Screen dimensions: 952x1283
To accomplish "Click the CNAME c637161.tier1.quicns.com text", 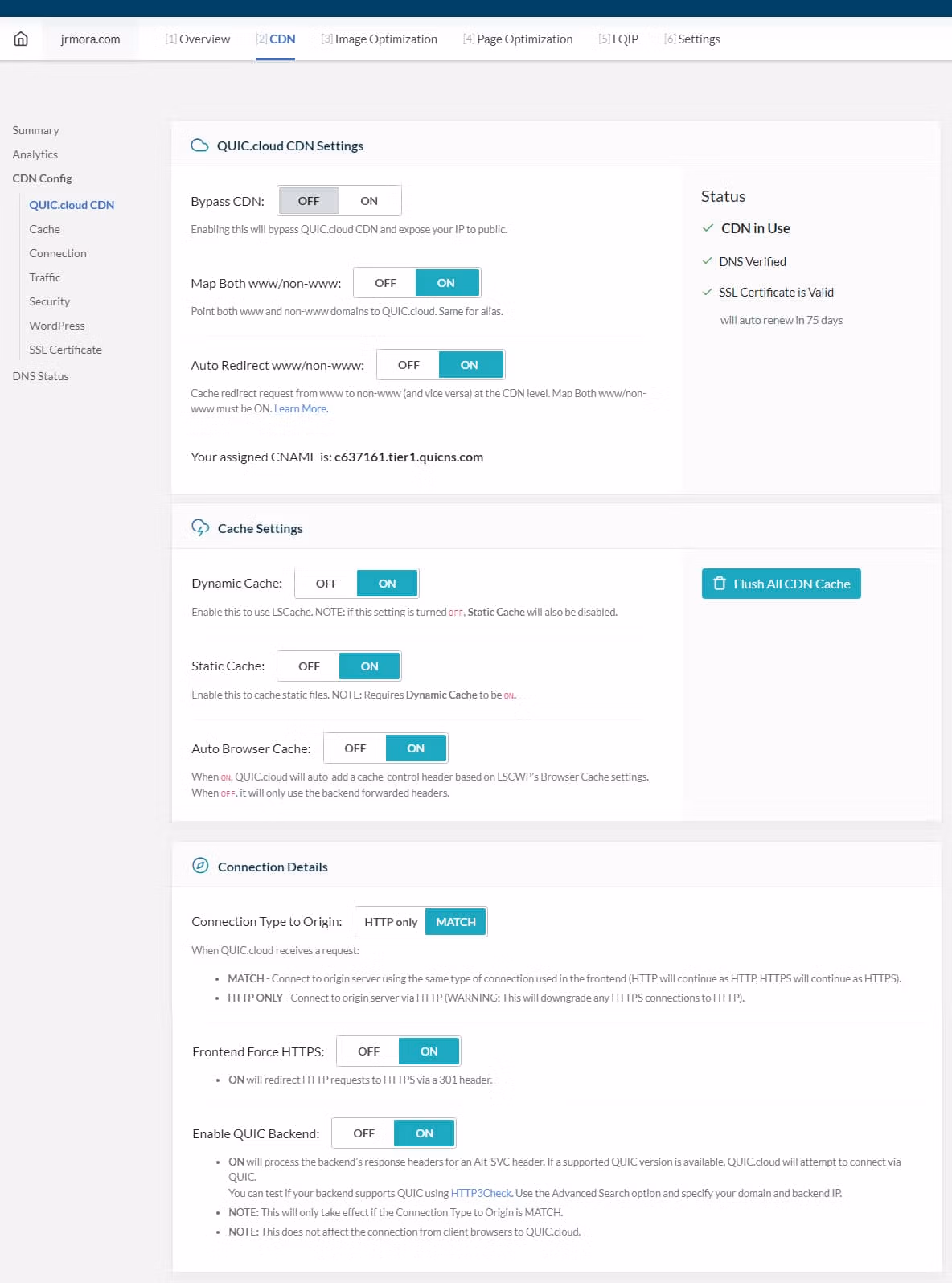I will (x=408, y=457).
